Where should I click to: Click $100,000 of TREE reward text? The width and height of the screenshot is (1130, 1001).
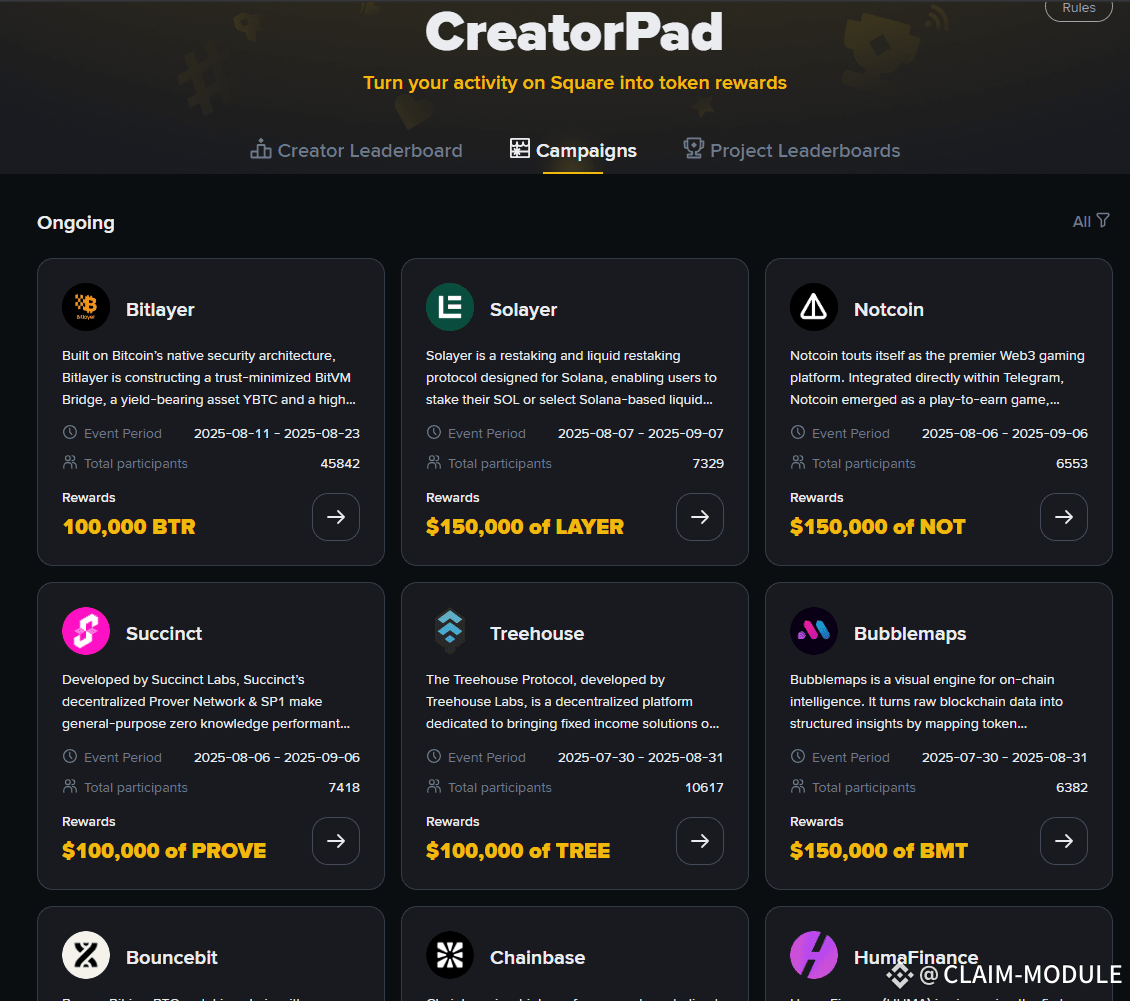pyautogui.click(x=517, y=851)
